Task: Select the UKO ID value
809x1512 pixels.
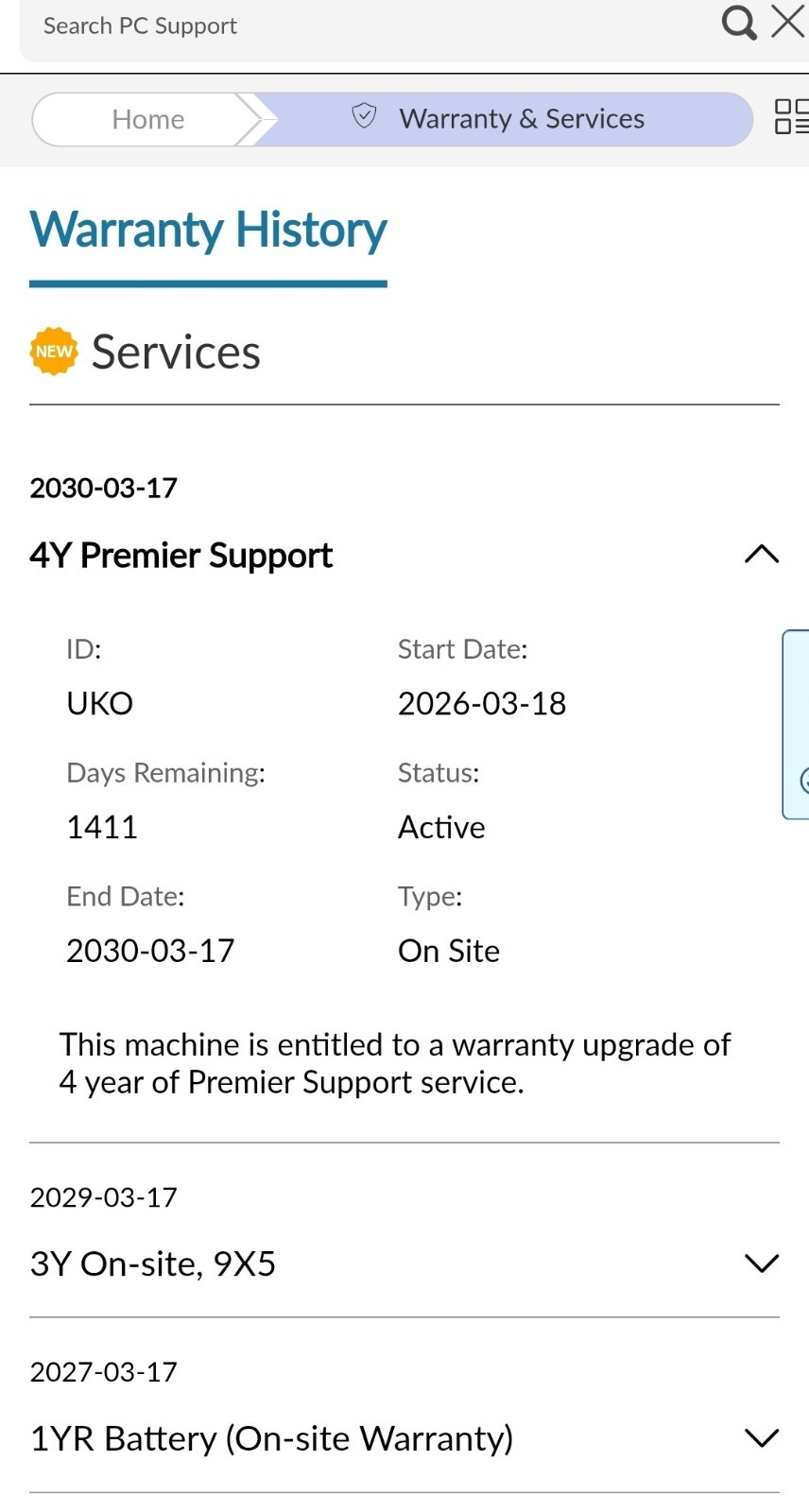Action: coord(99,703)
